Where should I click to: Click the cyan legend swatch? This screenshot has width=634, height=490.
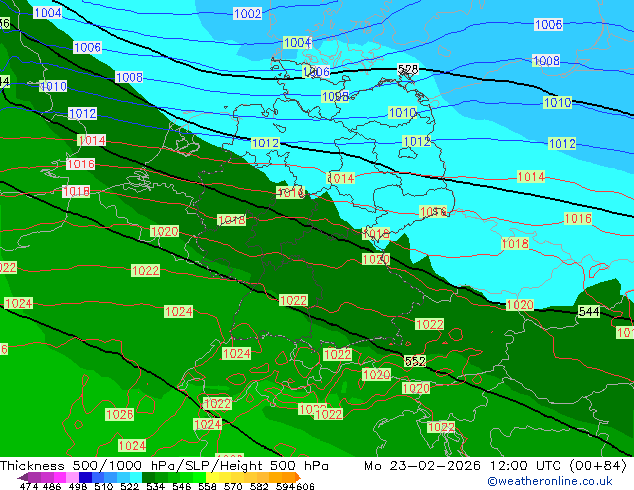[136, 478]
